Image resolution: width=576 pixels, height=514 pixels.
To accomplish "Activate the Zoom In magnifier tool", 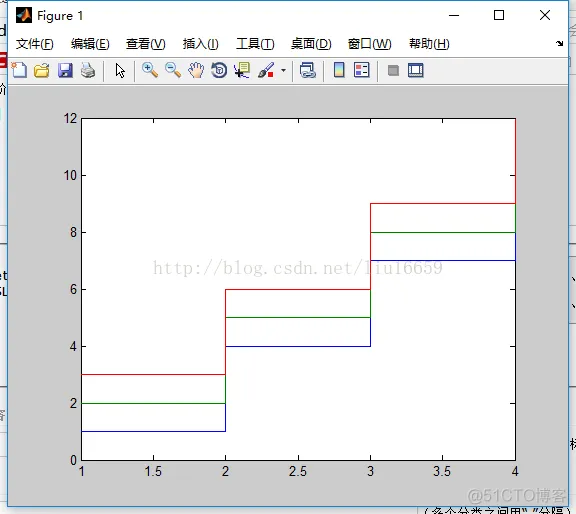I will point(150,70).
